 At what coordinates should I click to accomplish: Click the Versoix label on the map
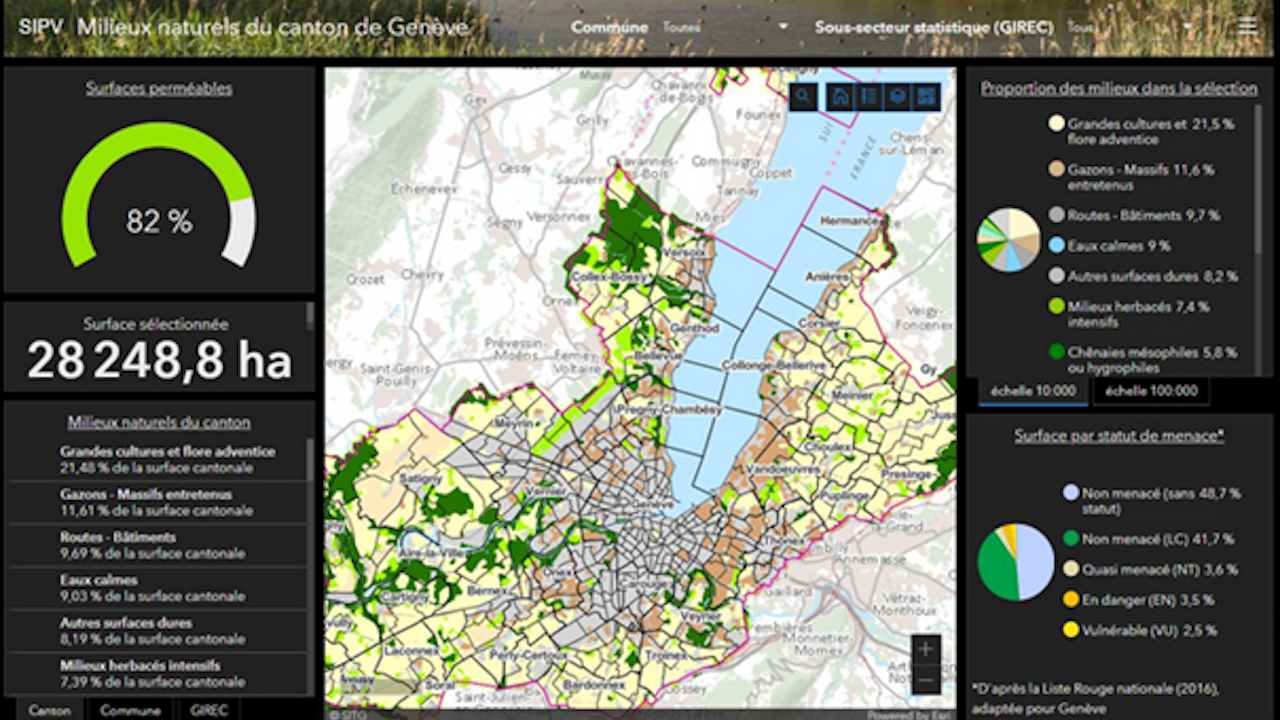coord(684,253)
